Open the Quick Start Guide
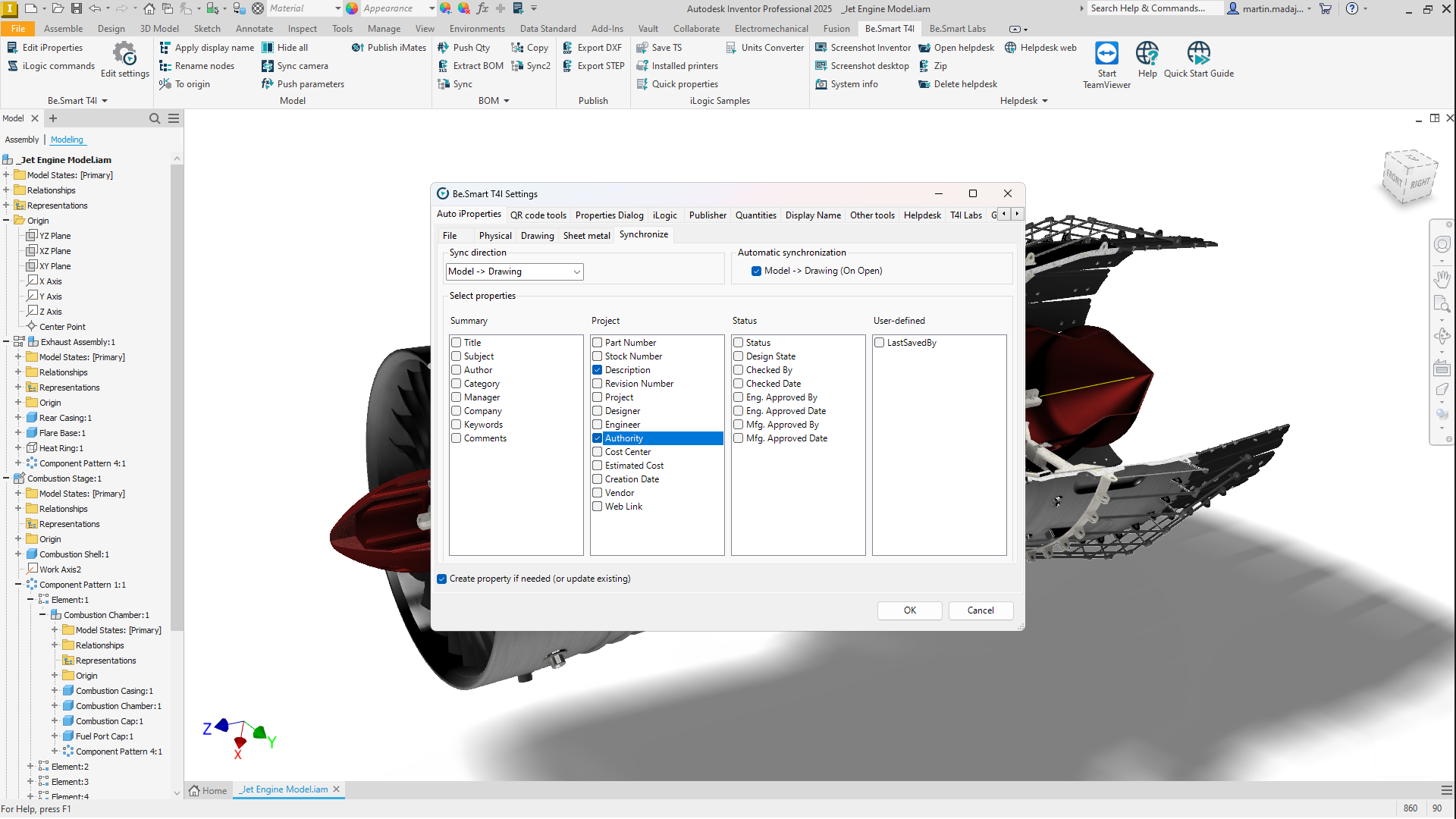 tap(1198, 54)
